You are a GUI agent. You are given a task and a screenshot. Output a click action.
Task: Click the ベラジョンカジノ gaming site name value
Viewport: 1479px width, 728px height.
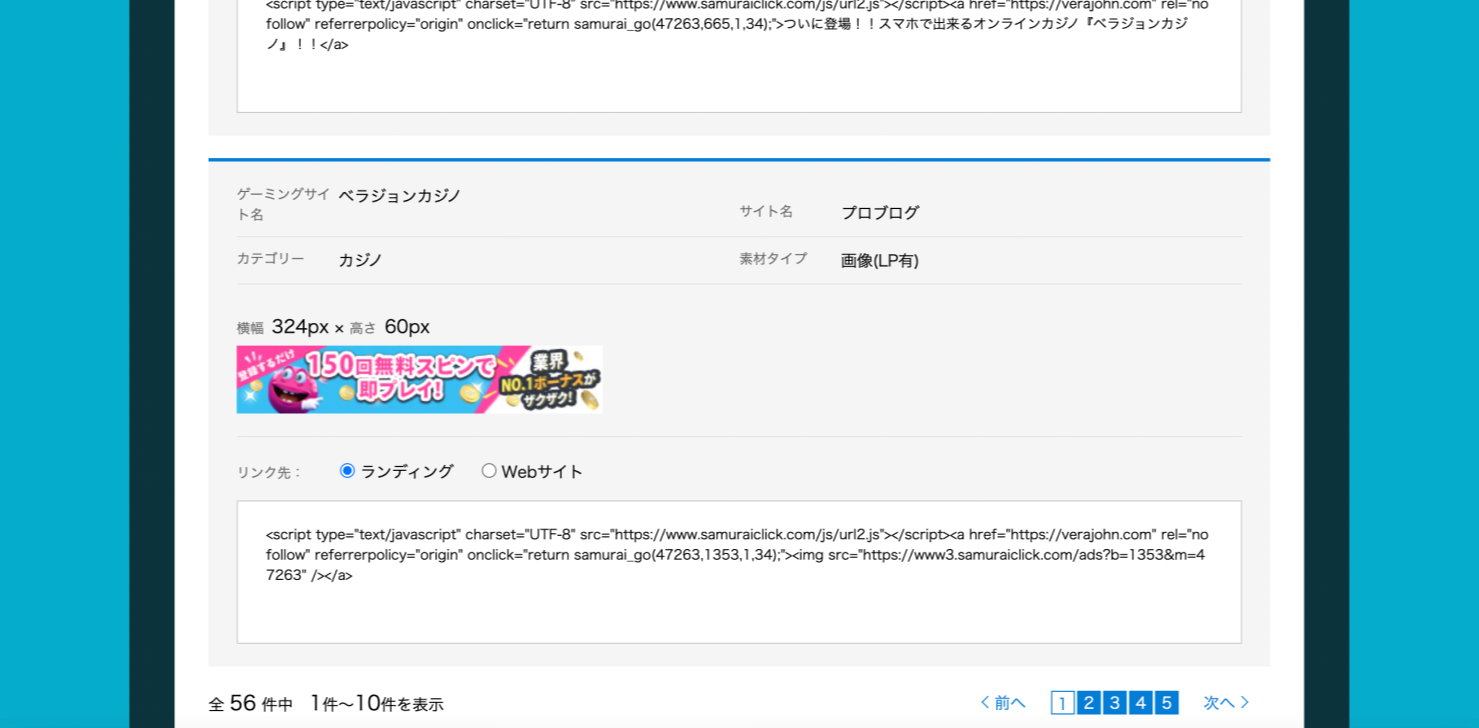click(x=400, y=196)
